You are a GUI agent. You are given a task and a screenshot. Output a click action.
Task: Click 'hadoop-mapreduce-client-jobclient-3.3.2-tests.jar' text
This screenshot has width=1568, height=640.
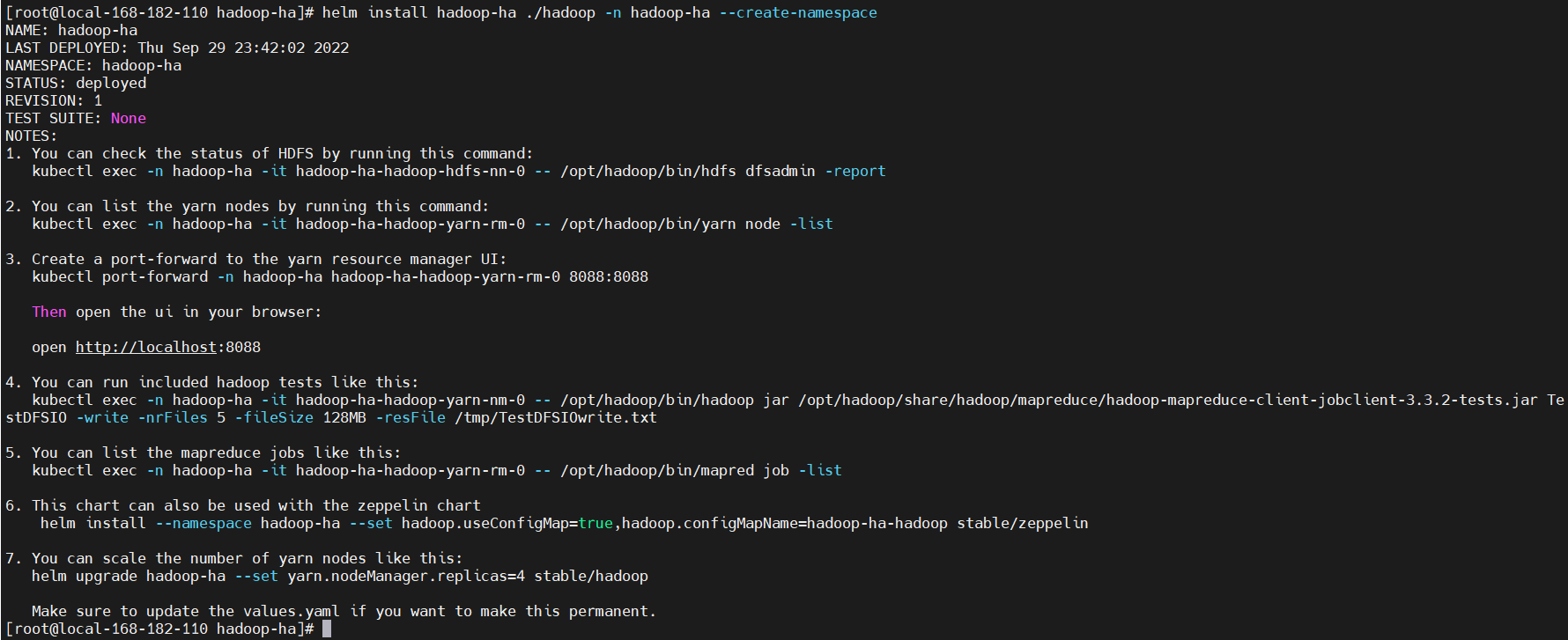point(1322,400)
